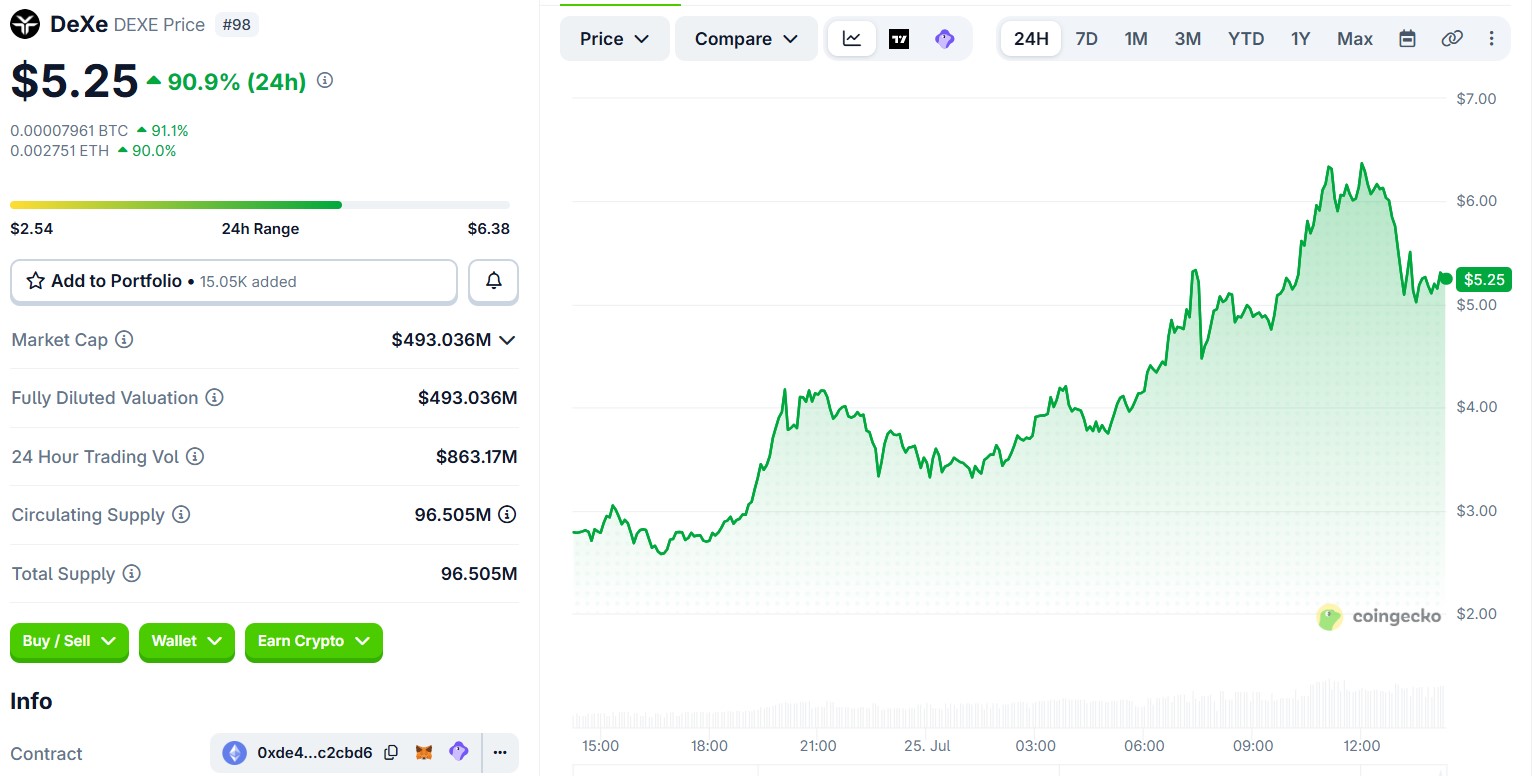Viewport: 1533px width, 776px height.
Task: Click the $493.036M Fully Diluted Valuation value
Action: pos(468,398)
